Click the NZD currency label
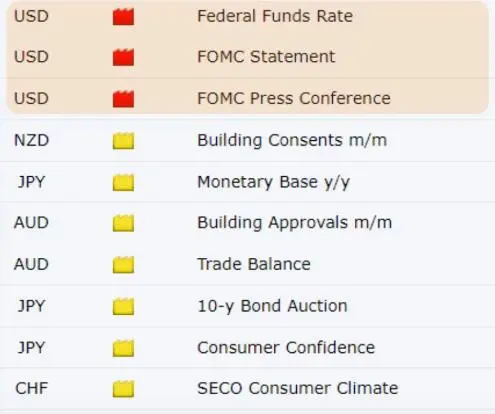 (31, 140)
